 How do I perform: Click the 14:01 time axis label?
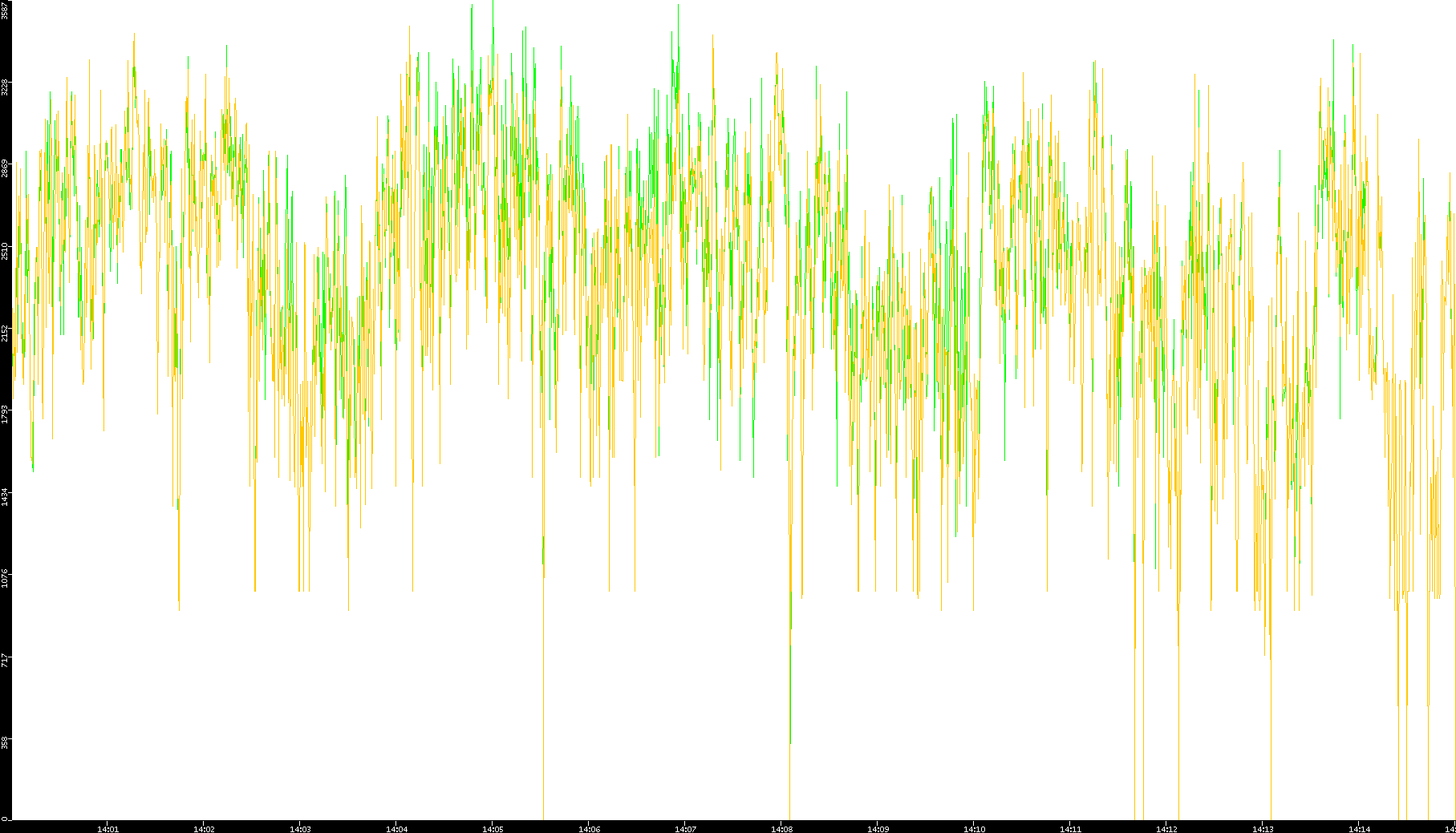(107, 829)
